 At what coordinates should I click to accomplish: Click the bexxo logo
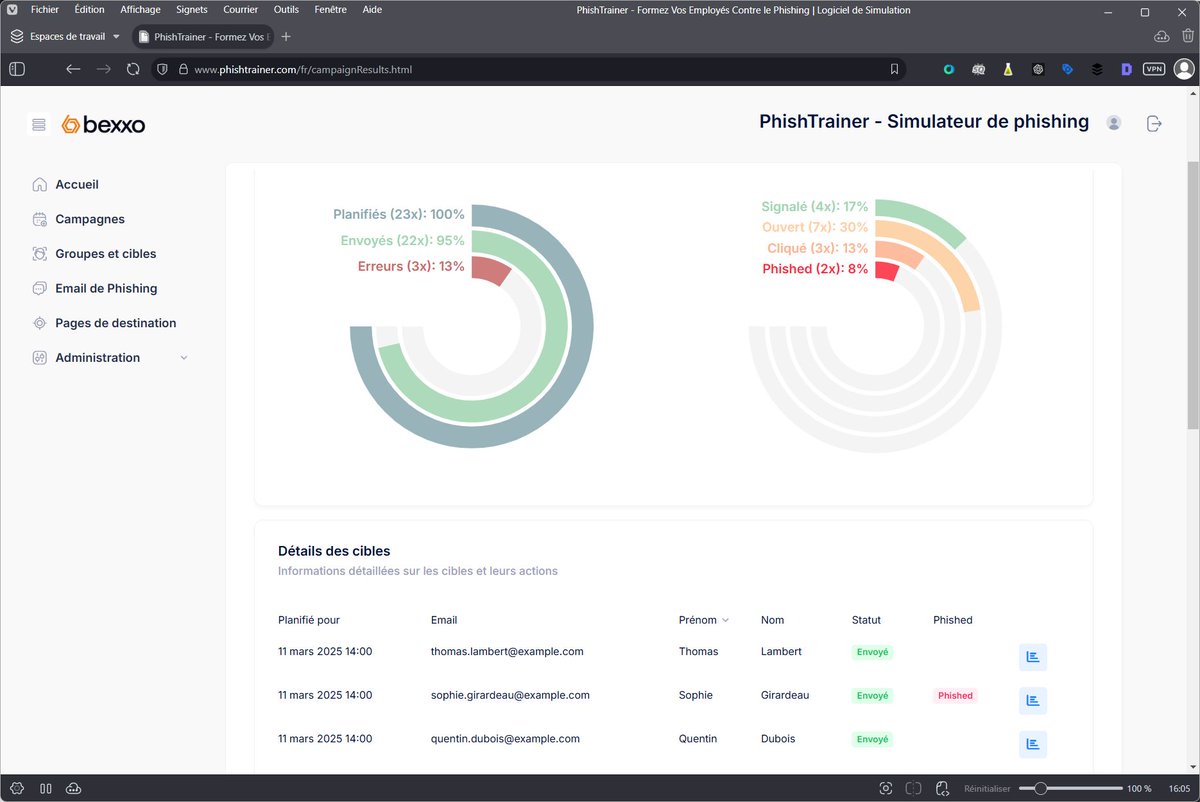[103, 125]
